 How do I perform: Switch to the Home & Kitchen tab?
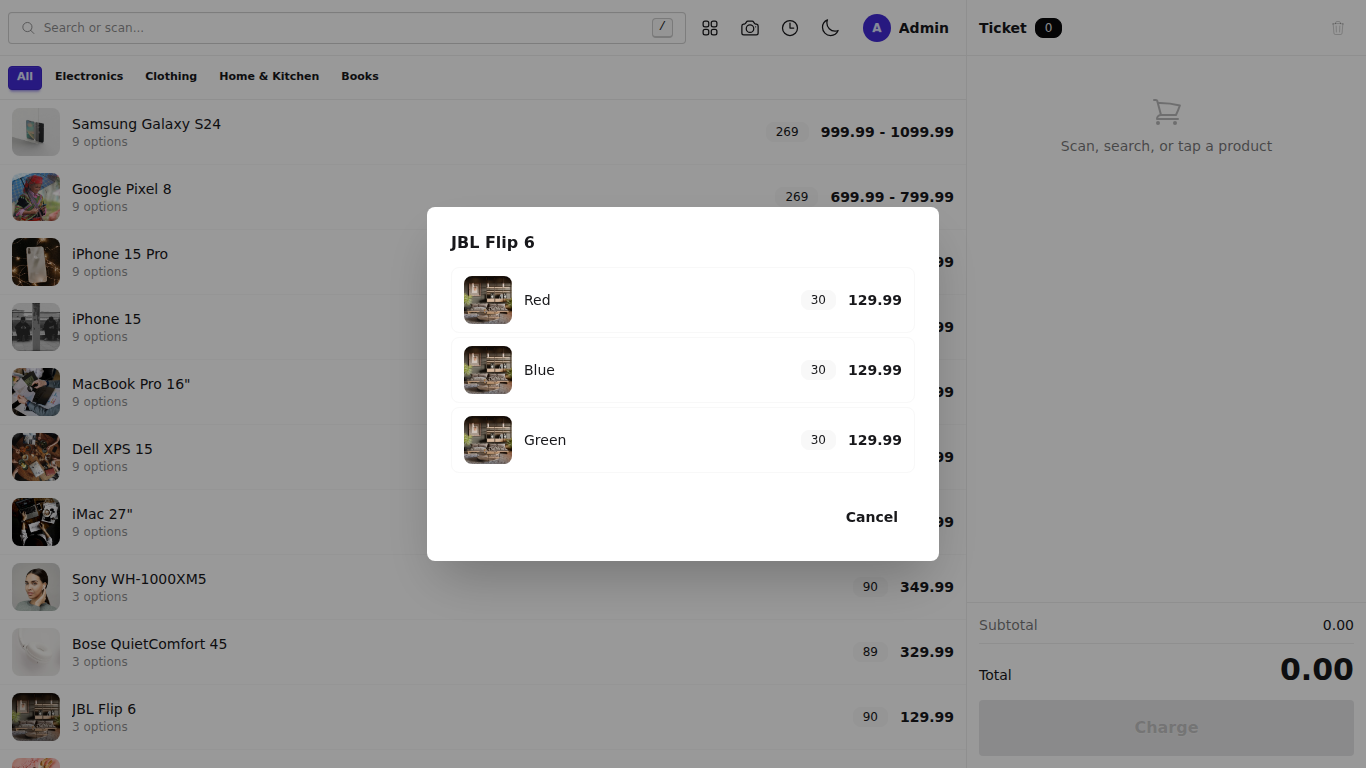click(x=269, y=77)
